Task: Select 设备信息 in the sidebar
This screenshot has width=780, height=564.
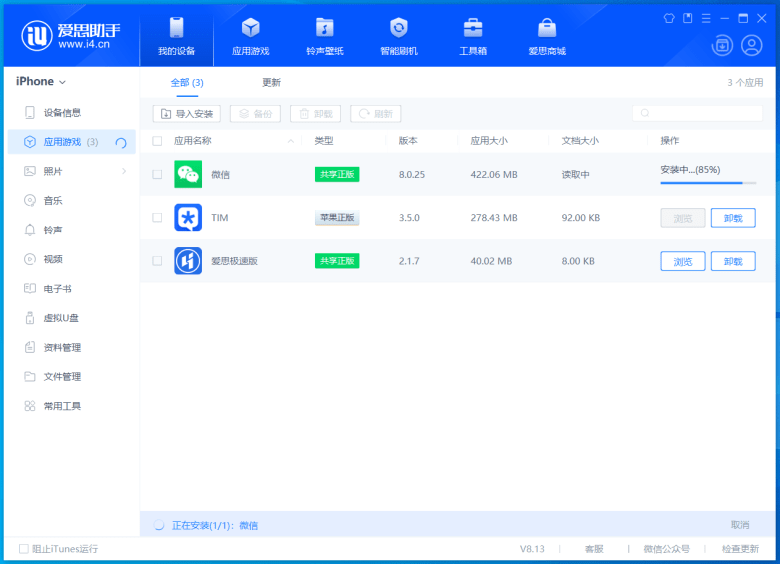Action: [72, 112]
